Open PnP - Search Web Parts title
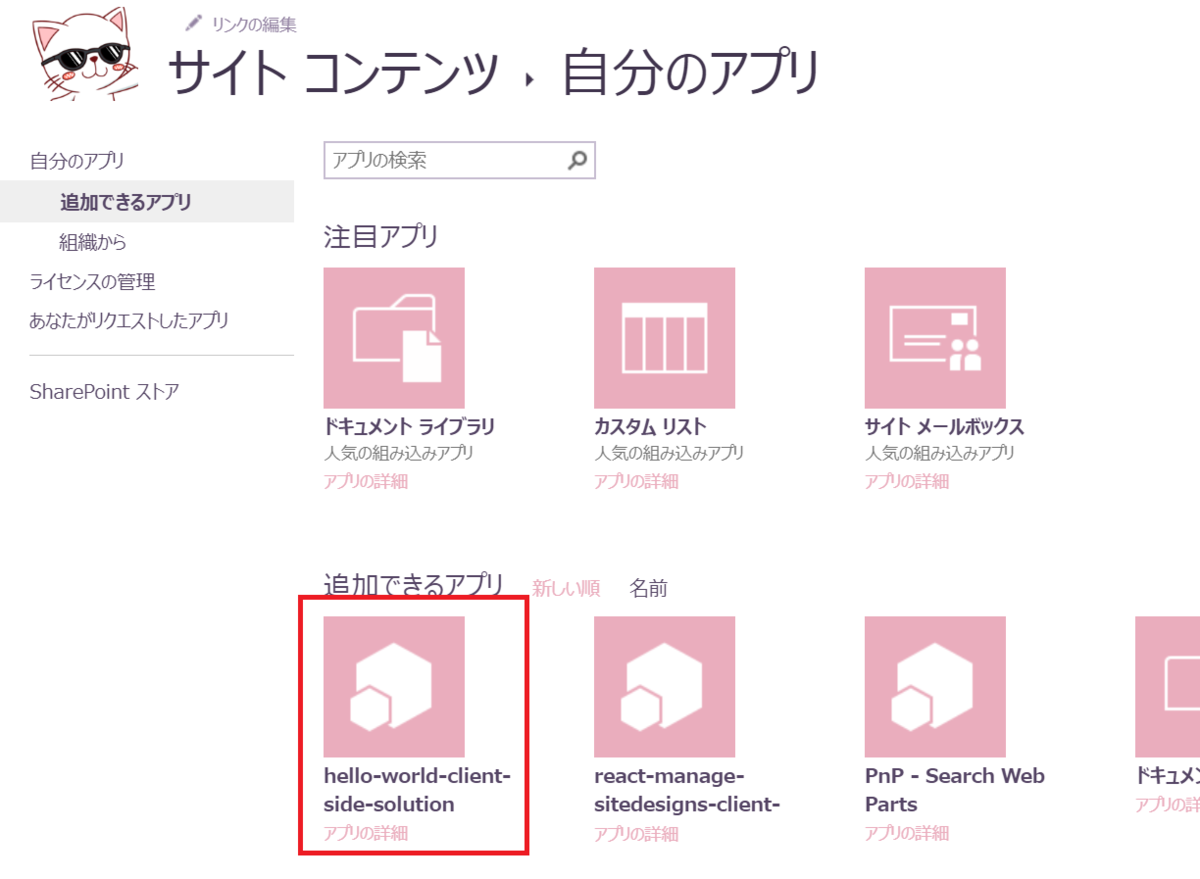This screenshot has height=879, width=1200. [x=954, y=790]
